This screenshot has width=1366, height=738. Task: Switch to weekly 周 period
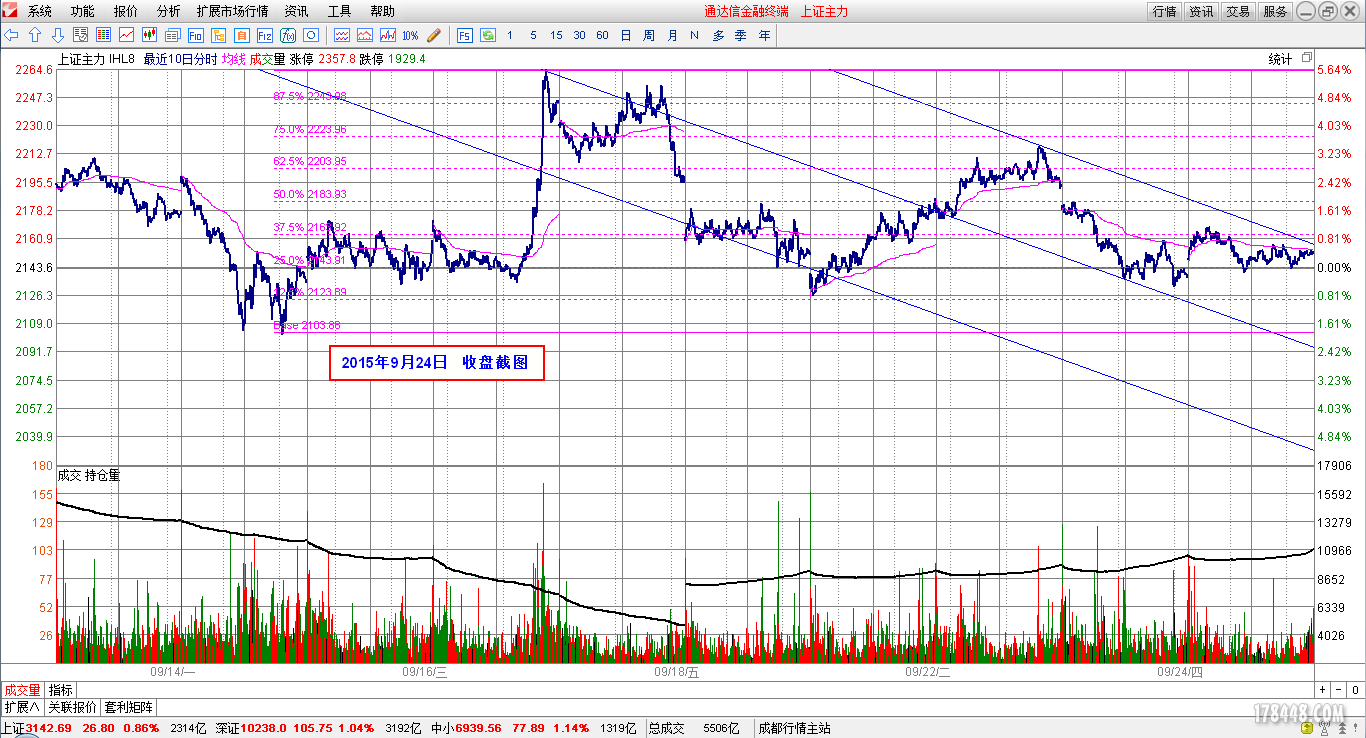[649, 35]
